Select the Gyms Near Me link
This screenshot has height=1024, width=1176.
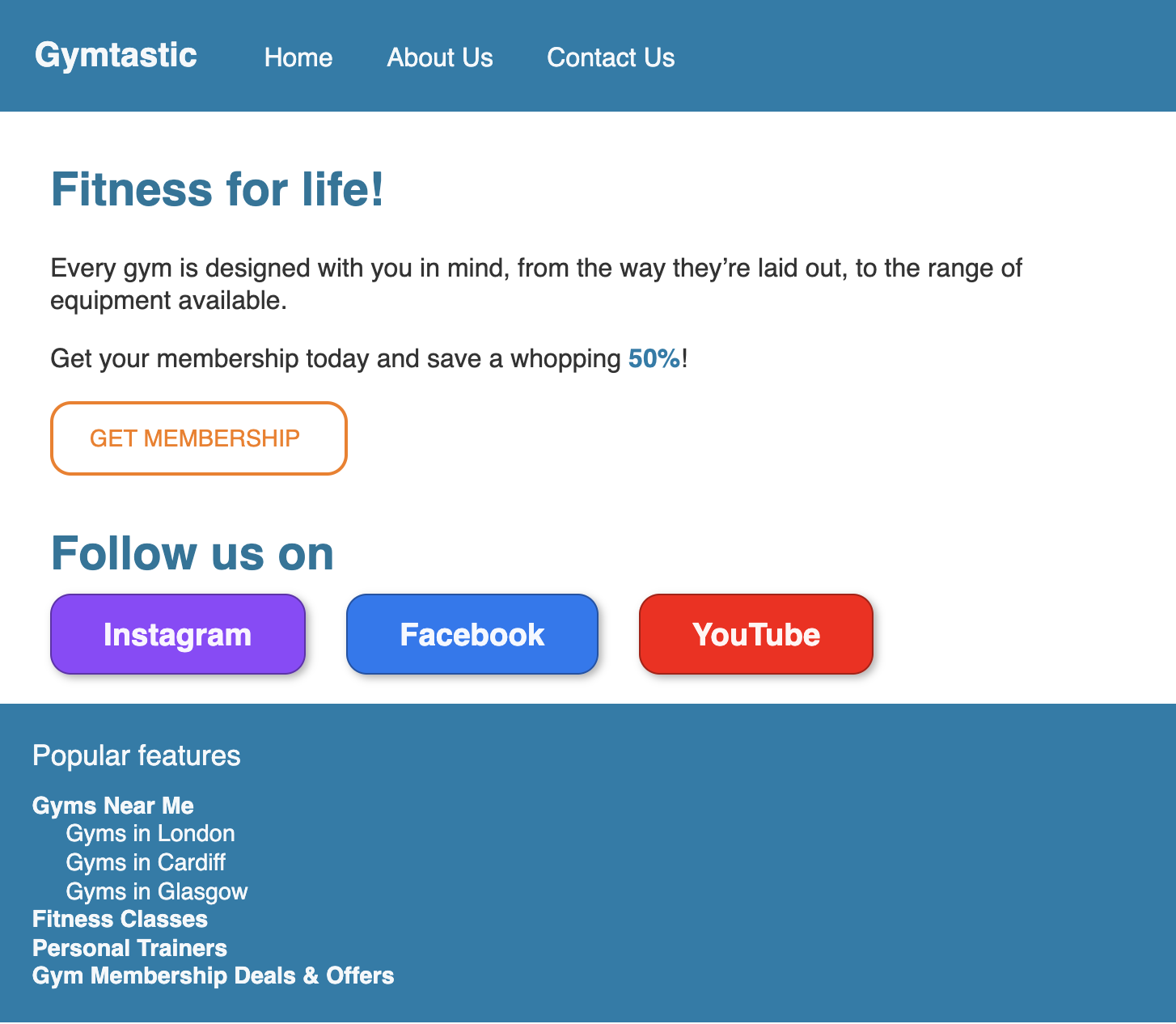pyautogui.click(x=112, y=806)
